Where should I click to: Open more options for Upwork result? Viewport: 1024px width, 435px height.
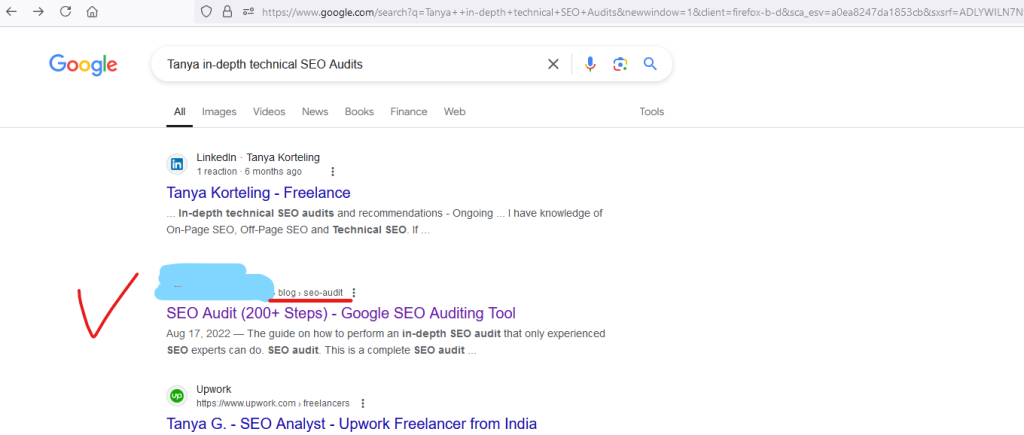click(x=363, y=403)
